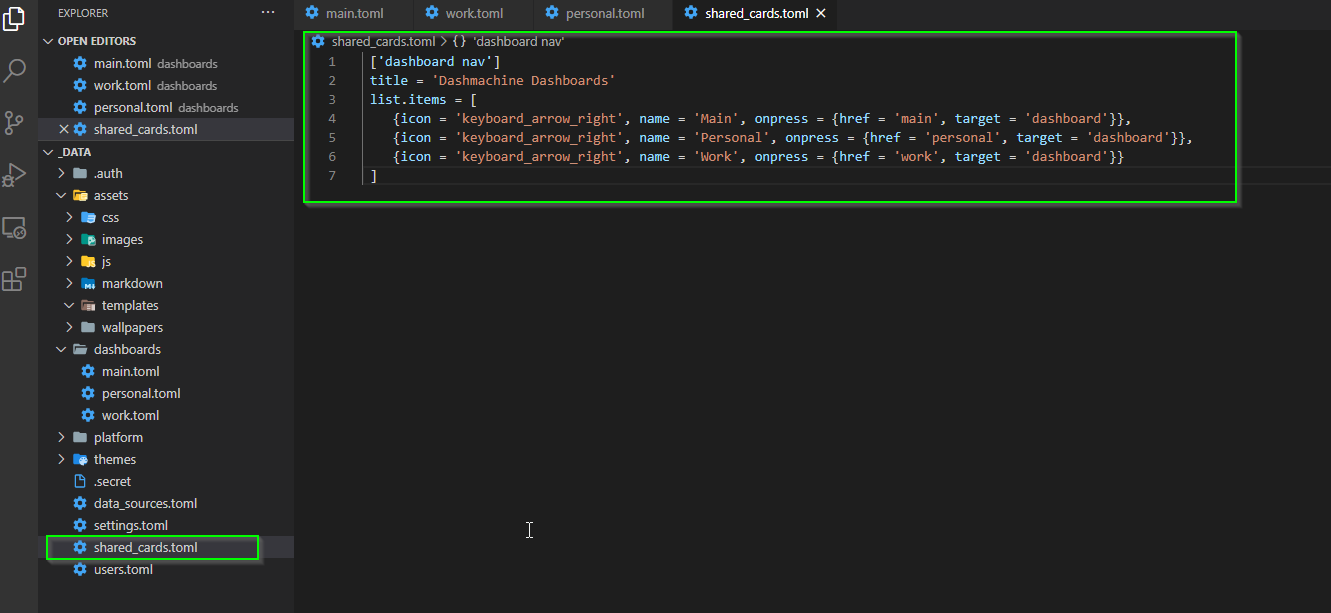Click the markdown folder icon
The width and height of the screenshot is (1331, 613).
pyautogui.click(x=88, y=284)
